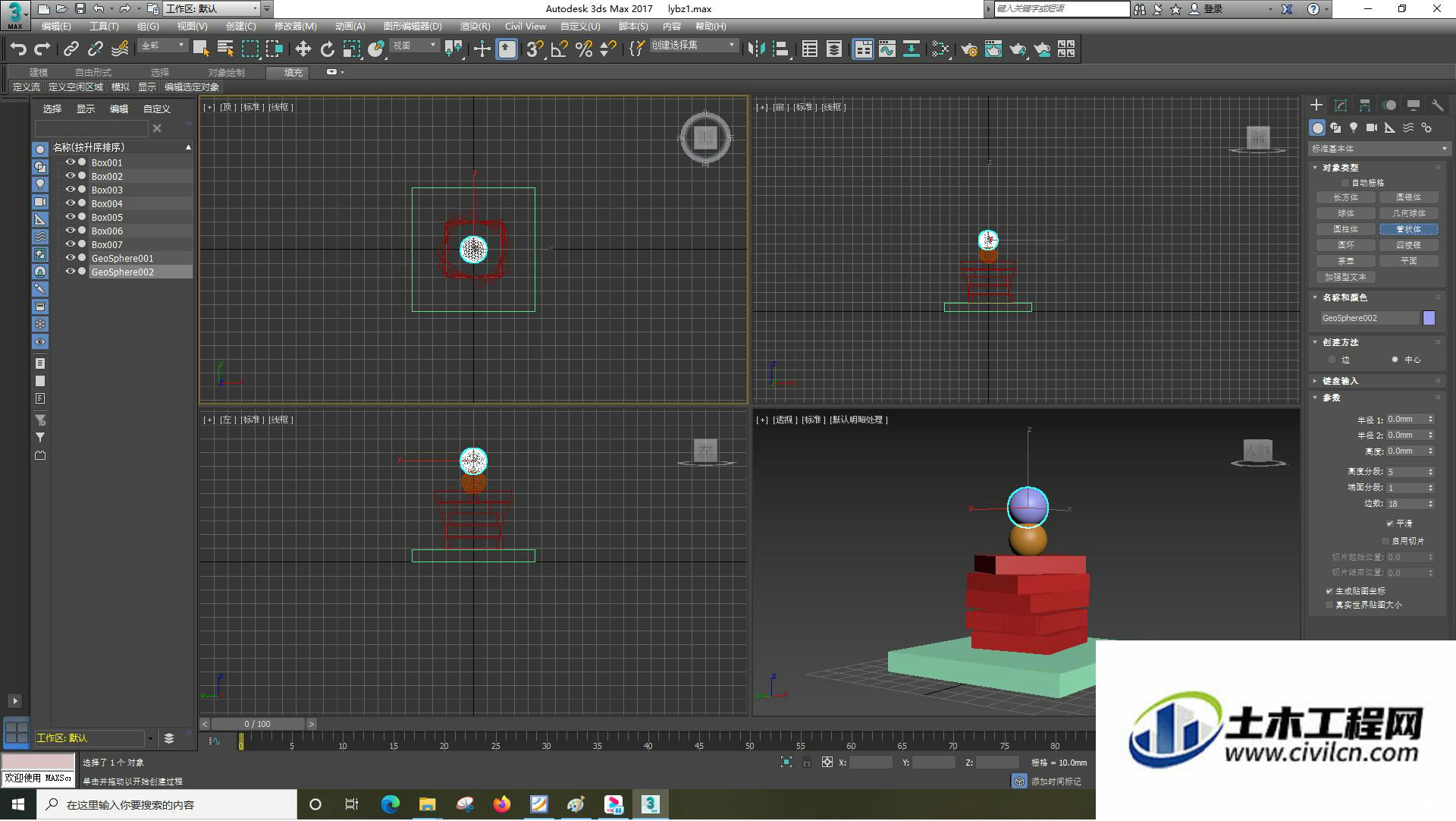
Task: Activate the Select and Move tool
Action: pos(303,49)
